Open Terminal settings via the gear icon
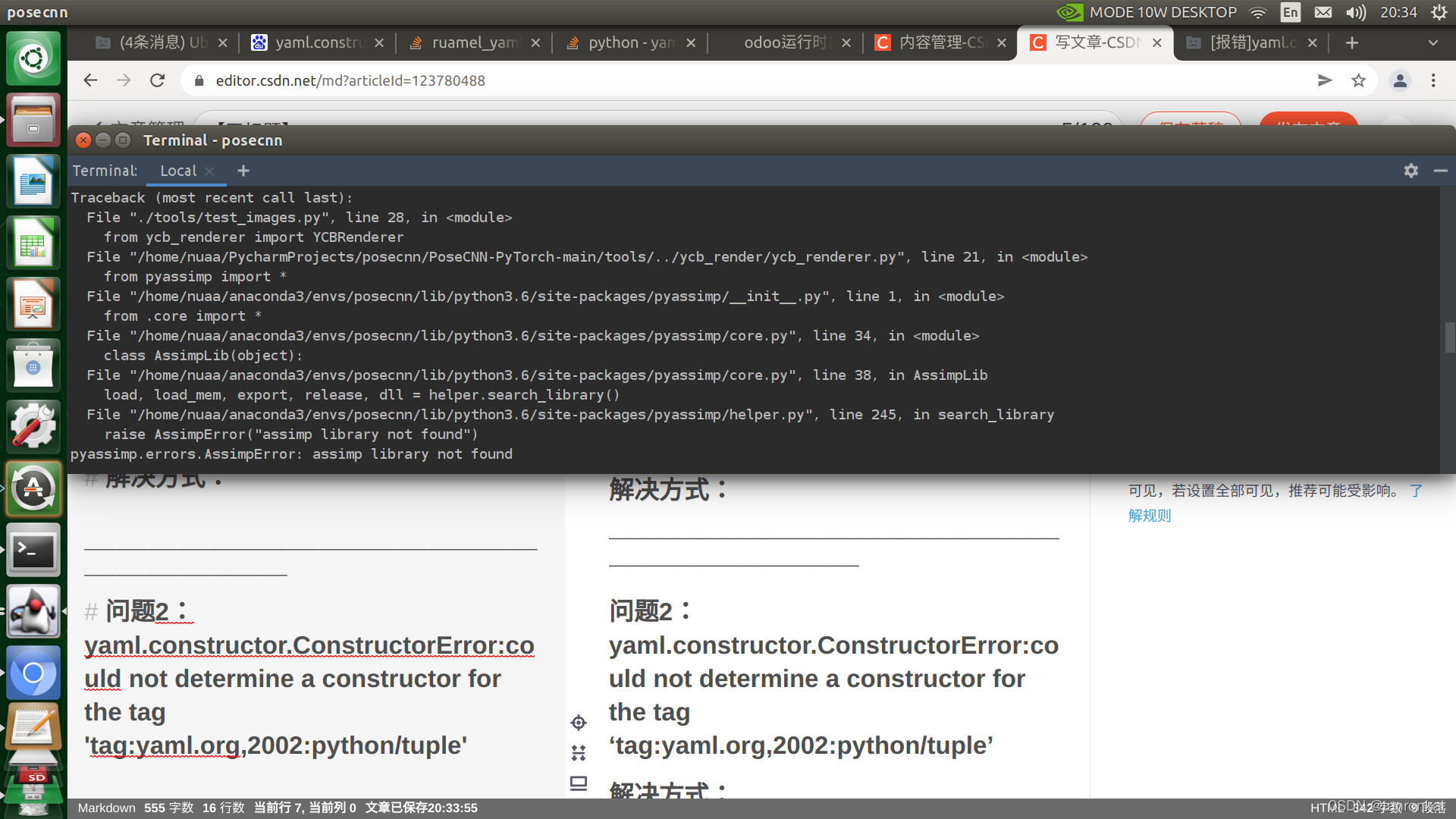The height and width of the screenshot is (819, 1456). click(x=1410, y=171)
